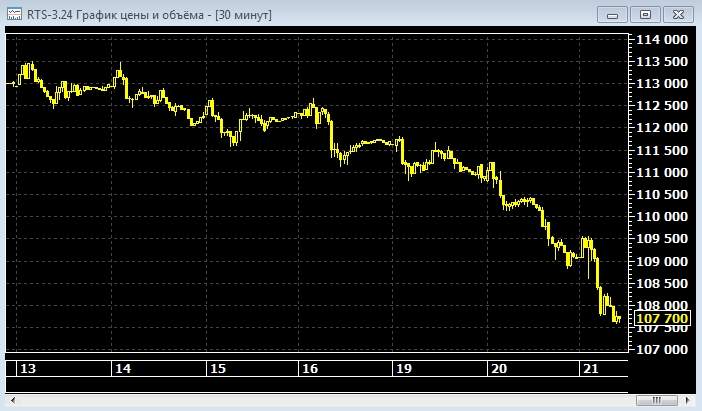Select date 19 on the time axis
702x411 pixels.
403,369
